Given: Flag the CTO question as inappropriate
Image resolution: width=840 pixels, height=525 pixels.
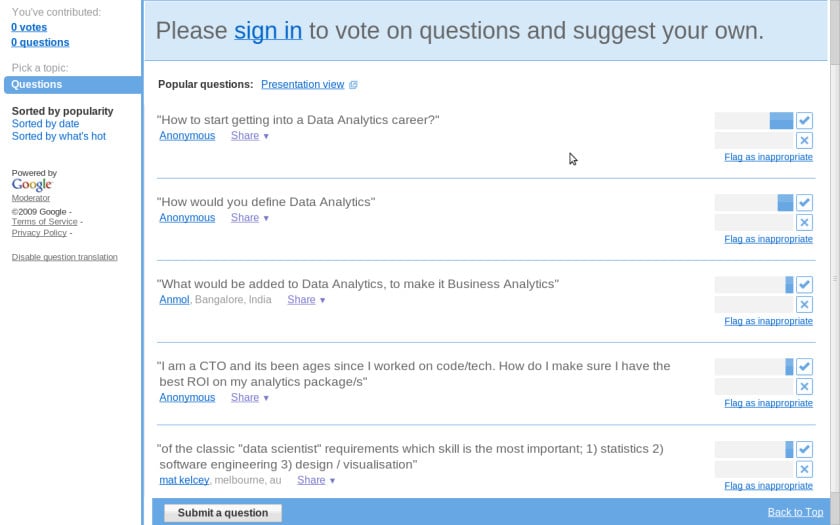Looking at the screenshot, I should (768, 403).
